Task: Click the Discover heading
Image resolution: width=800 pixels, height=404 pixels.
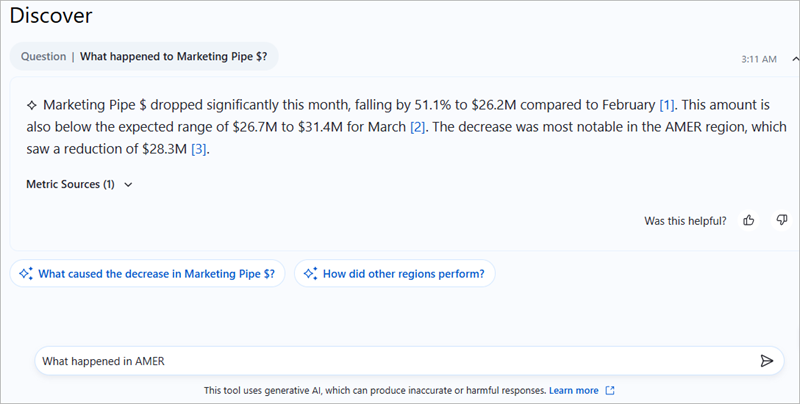Action: [51, 16]
